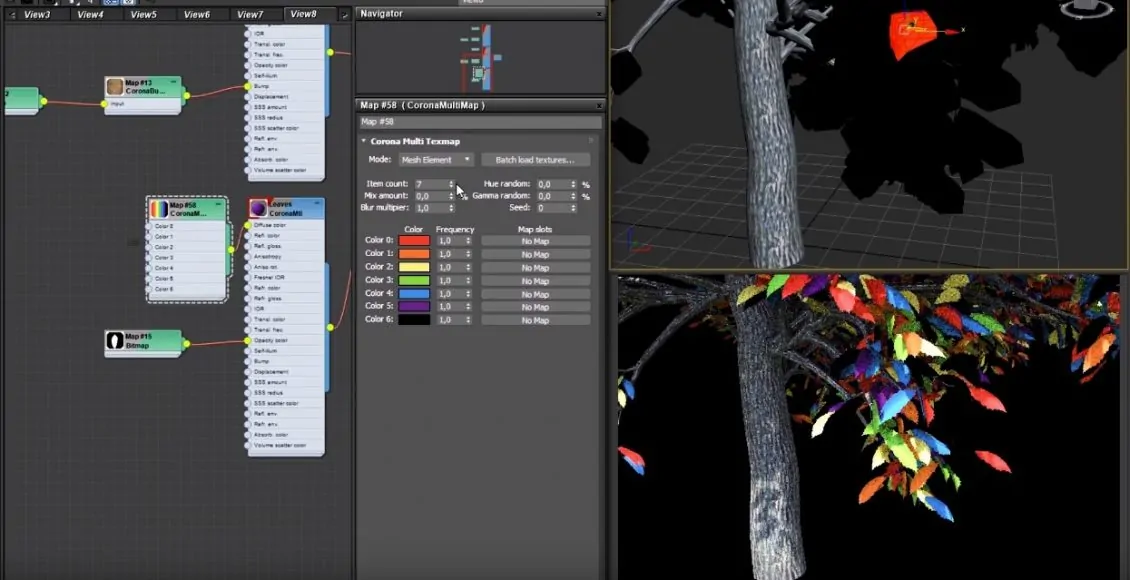Click the Map #58 CoronaMultiMap rainbow thumbnail
Screen dimensions: 1130x580
coord(159,208)
